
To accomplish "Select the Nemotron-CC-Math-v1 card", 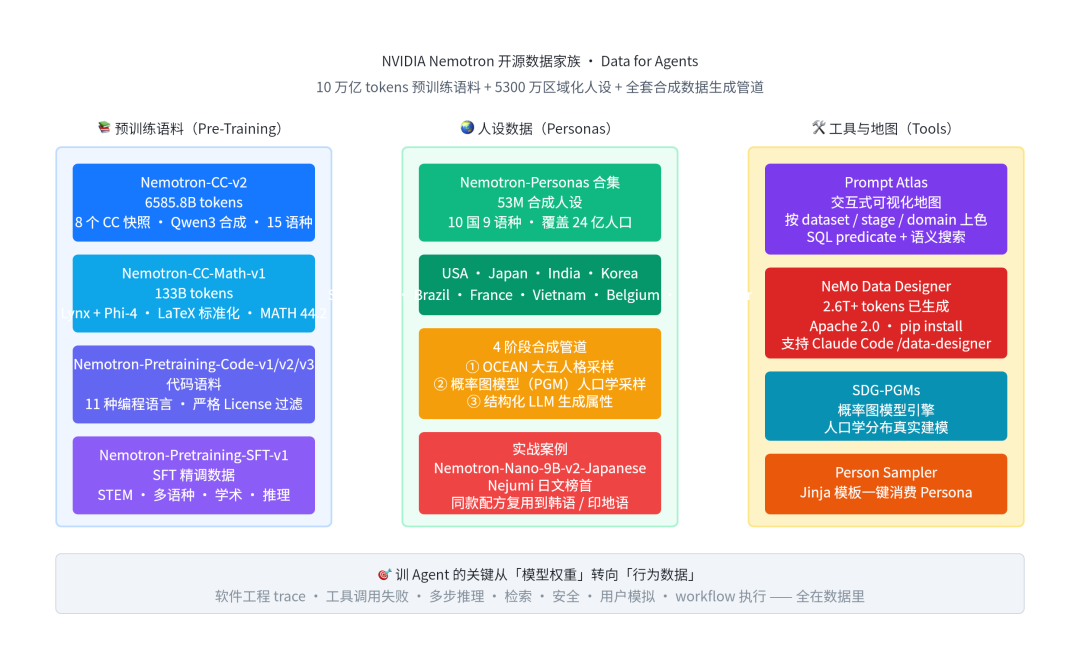I will [194, 293].
